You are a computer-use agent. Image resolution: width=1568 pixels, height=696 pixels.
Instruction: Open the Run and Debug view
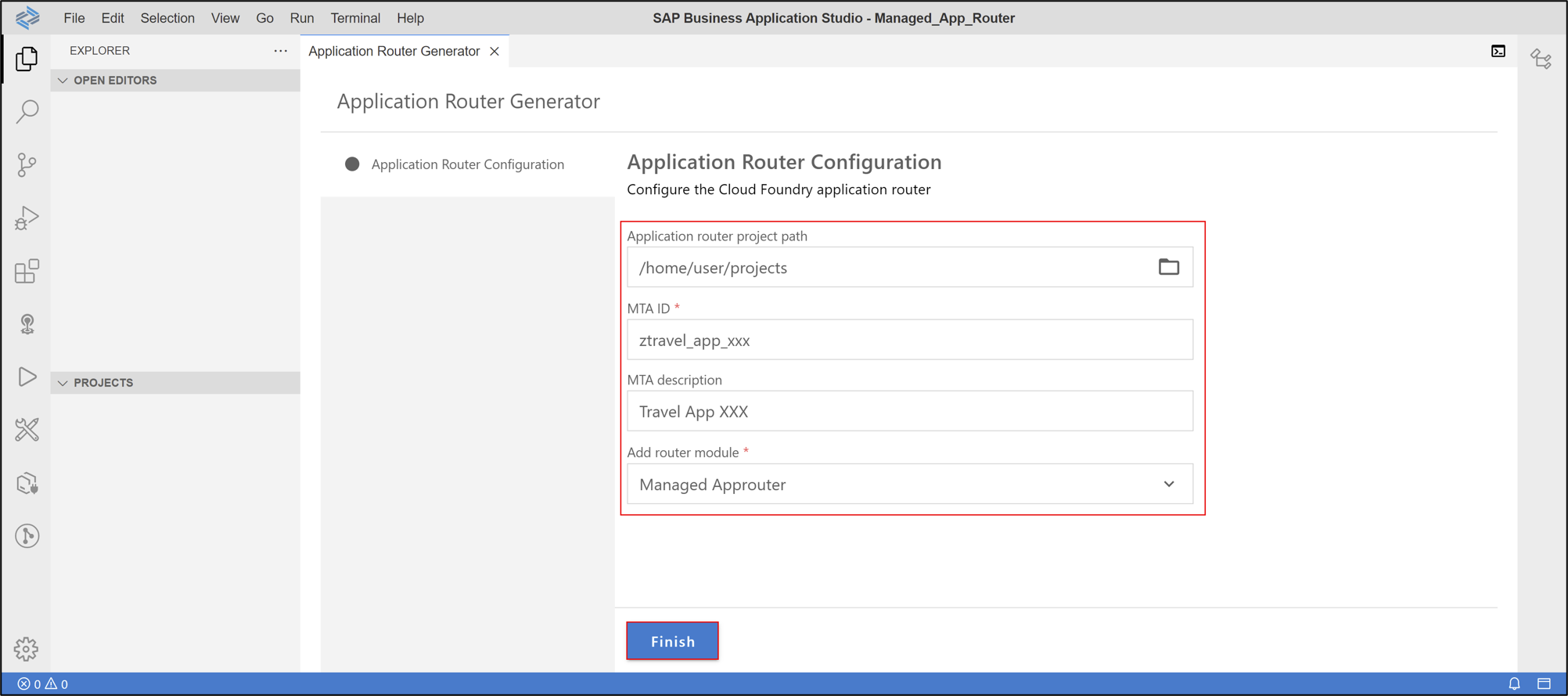[x=27, y=218]
